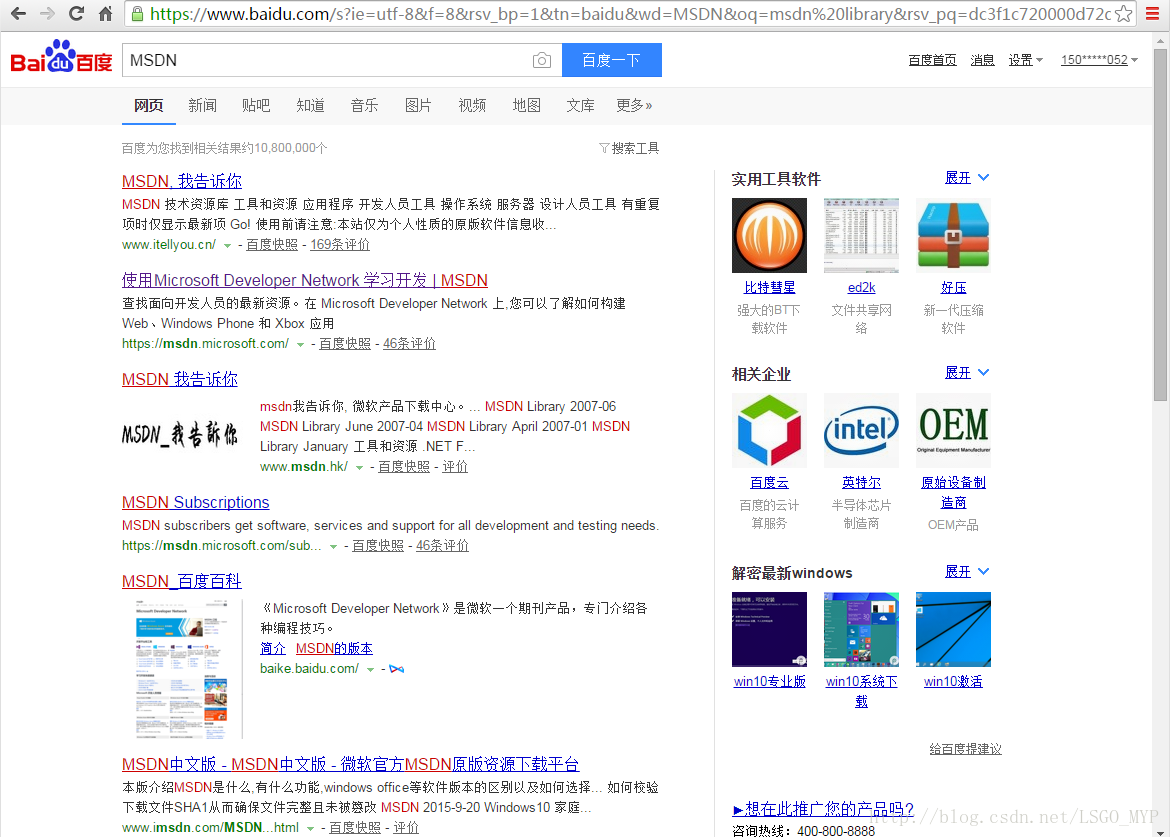This screenshot has width=1170, height=837.
Task: Click the 简介 sublink
Action: (x=272, y=649)
